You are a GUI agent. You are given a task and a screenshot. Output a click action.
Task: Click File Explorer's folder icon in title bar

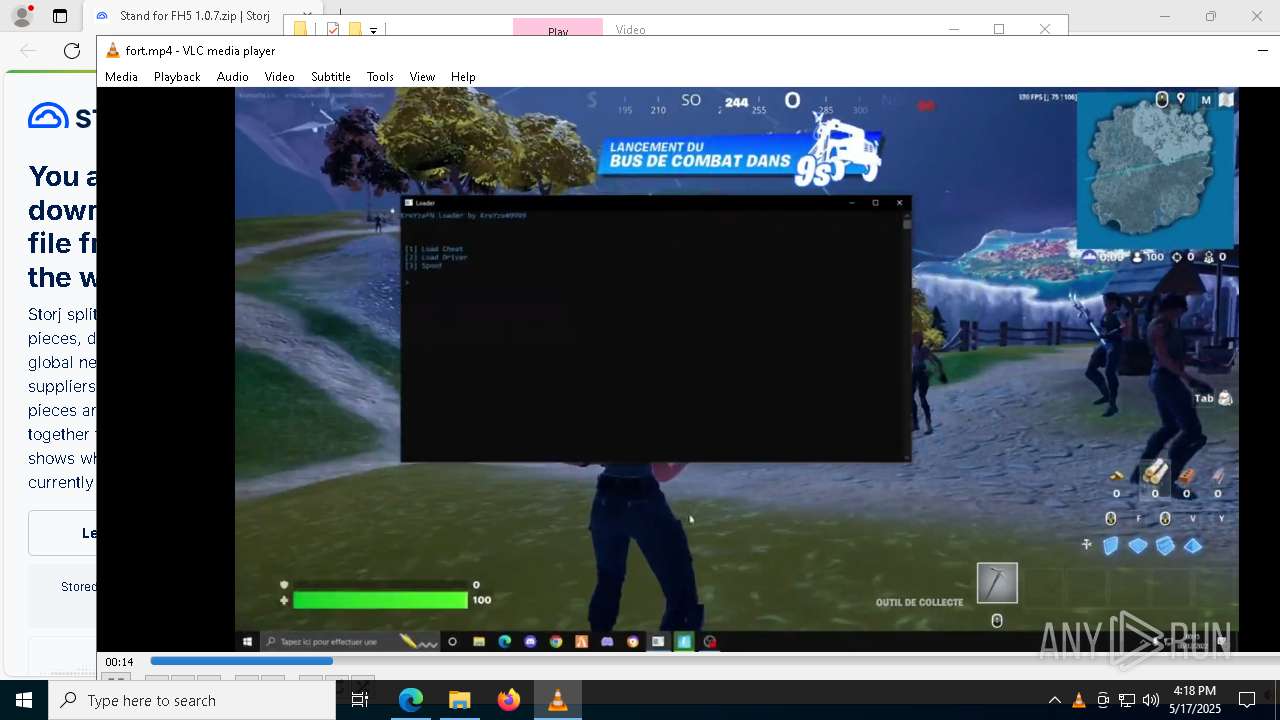pyautogui.click(x=300, y=29)
